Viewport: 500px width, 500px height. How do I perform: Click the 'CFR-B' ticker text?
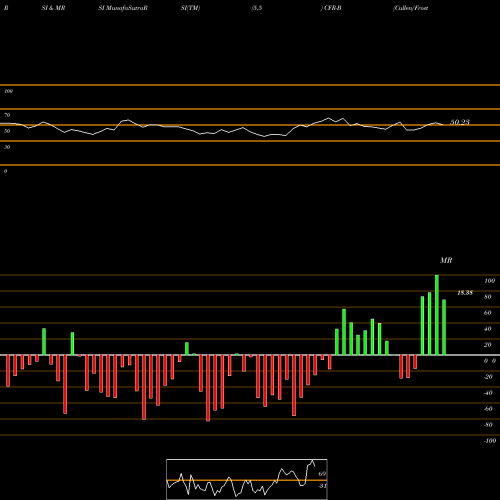pyautogui.click(x=332, y=8)
